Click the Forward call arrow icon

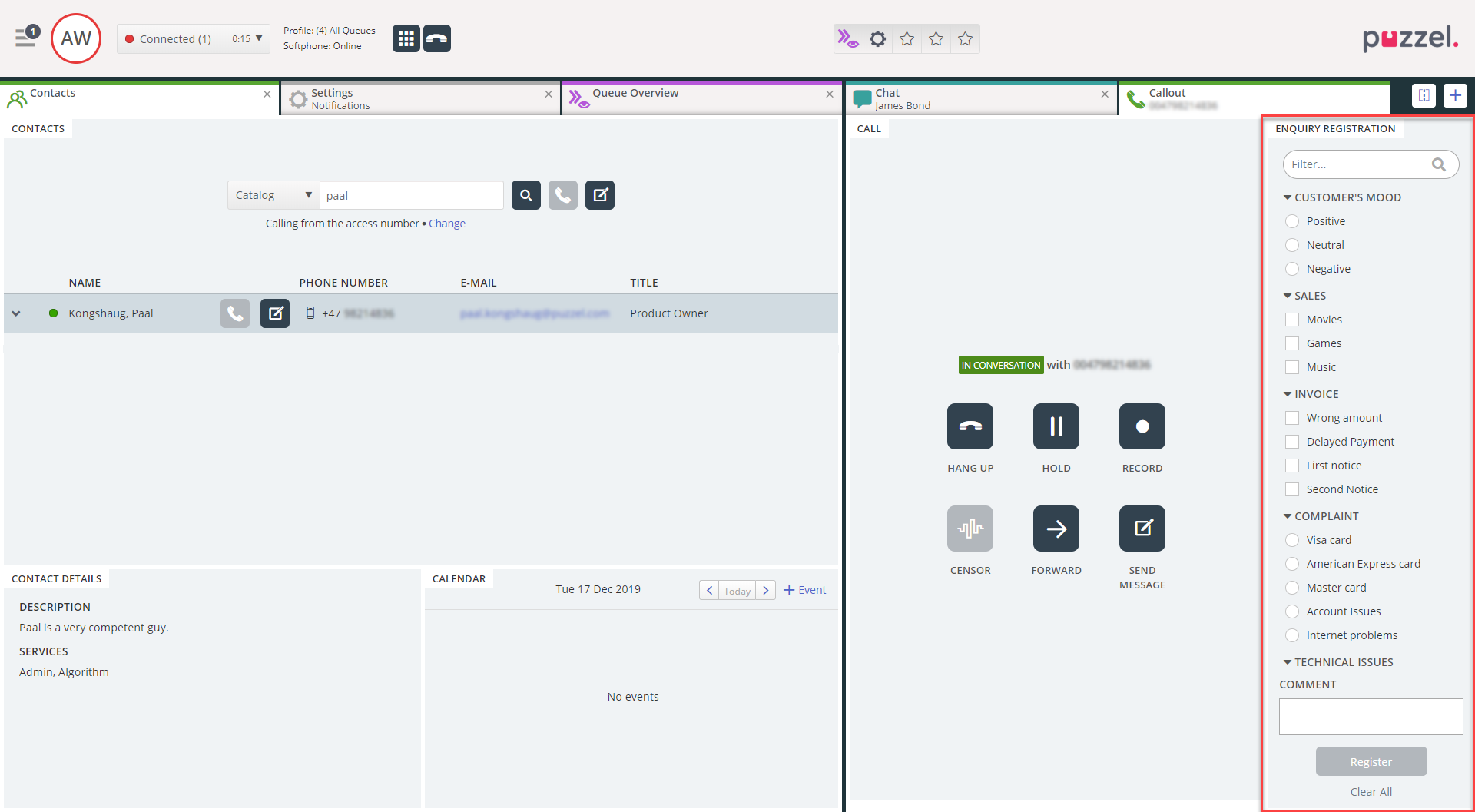coord(1056,529)
